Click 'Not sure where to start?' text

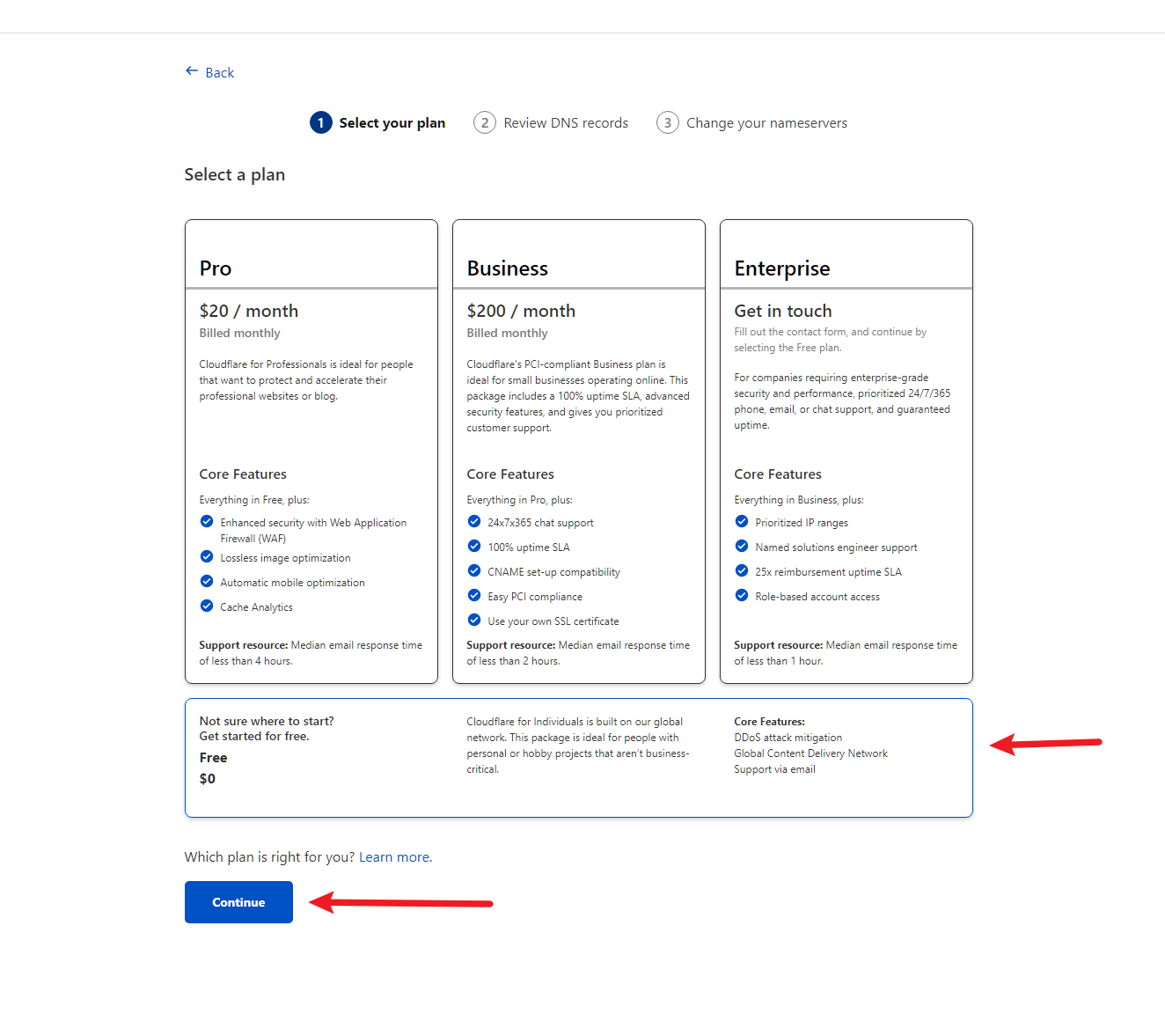(x=267, y=721)
